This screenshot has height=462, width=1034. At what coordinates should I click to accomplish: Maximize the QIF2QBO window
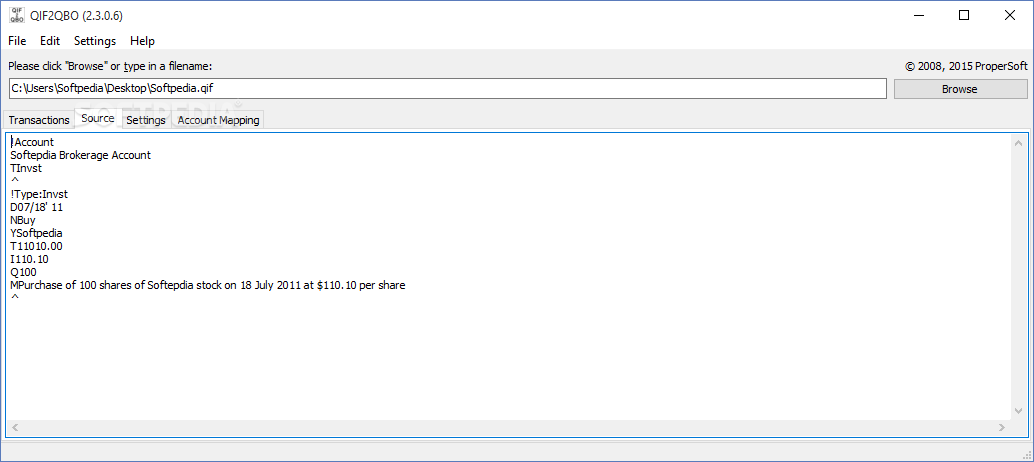point(964,16)
